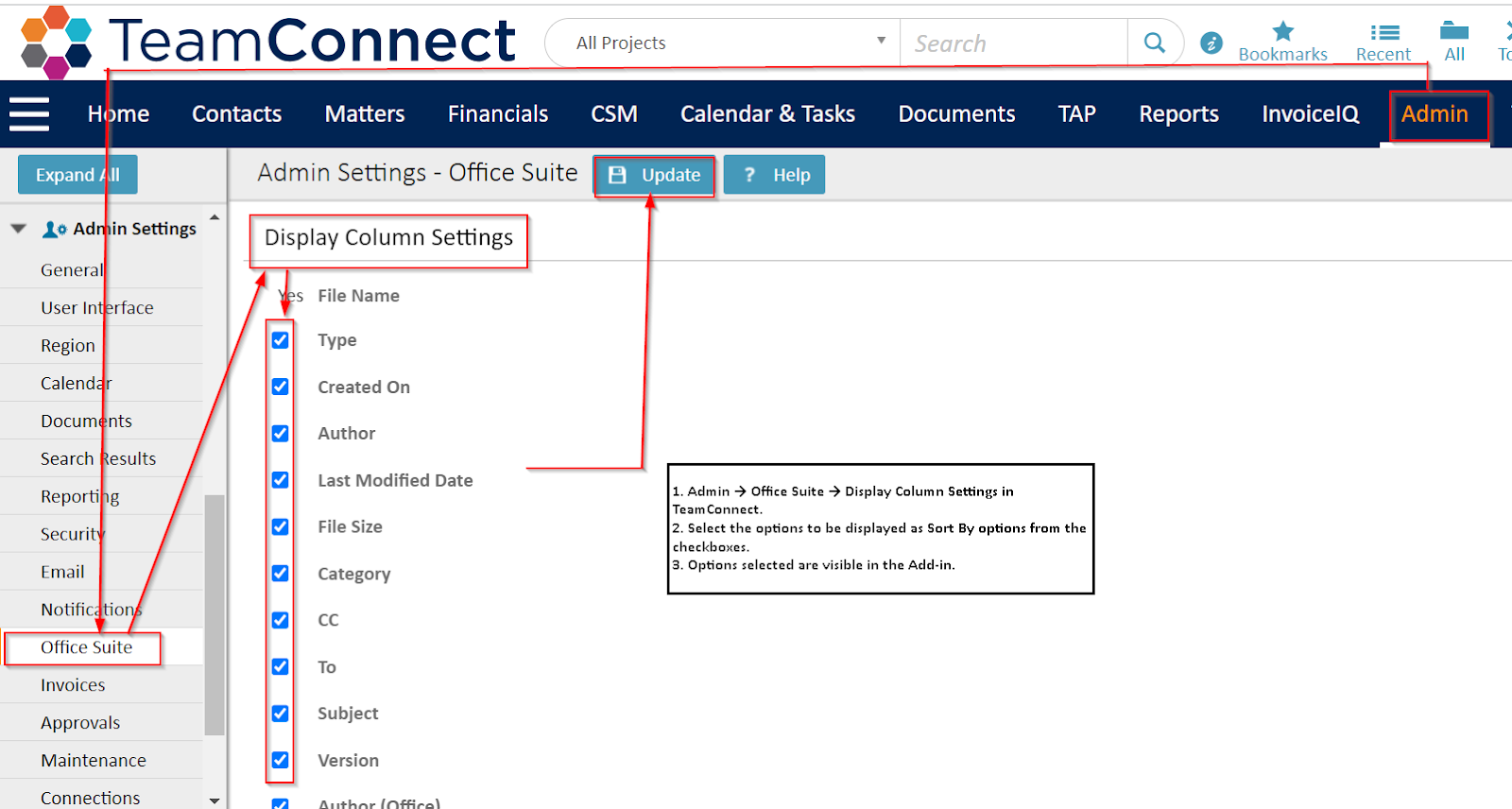
Task: Switch to the Documents tab
Action: pos(956,114)
